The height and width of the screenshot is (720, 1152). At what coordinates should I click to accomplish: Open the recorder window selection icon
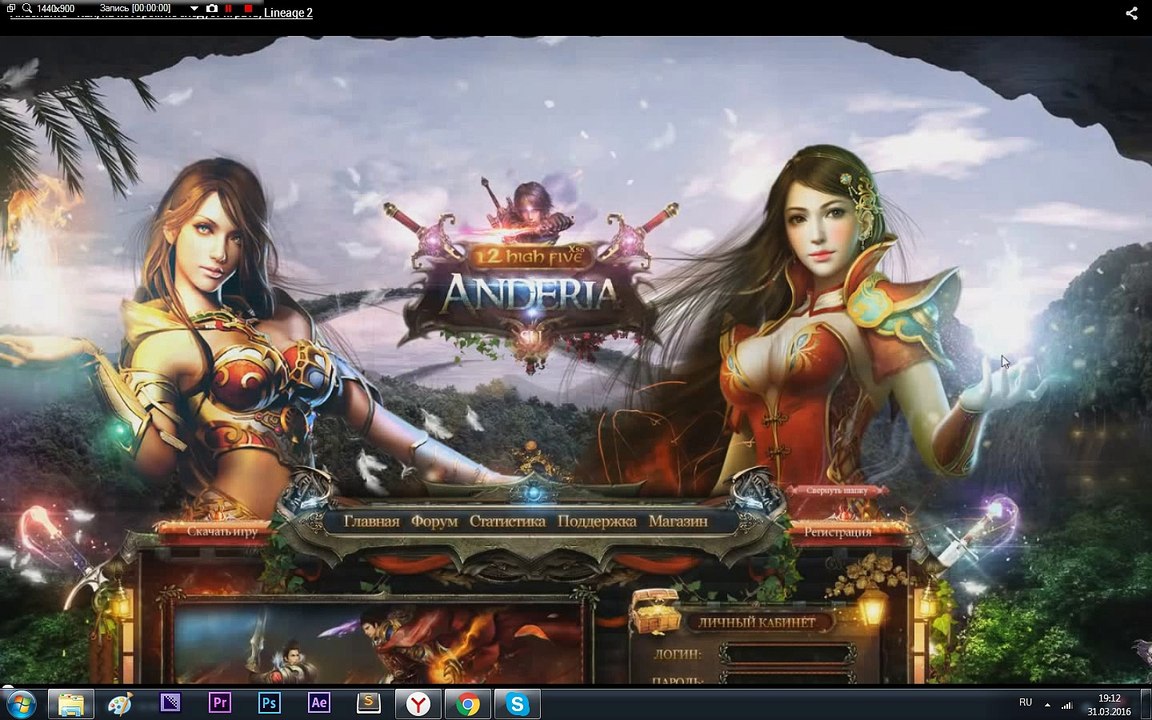[10, 8]
